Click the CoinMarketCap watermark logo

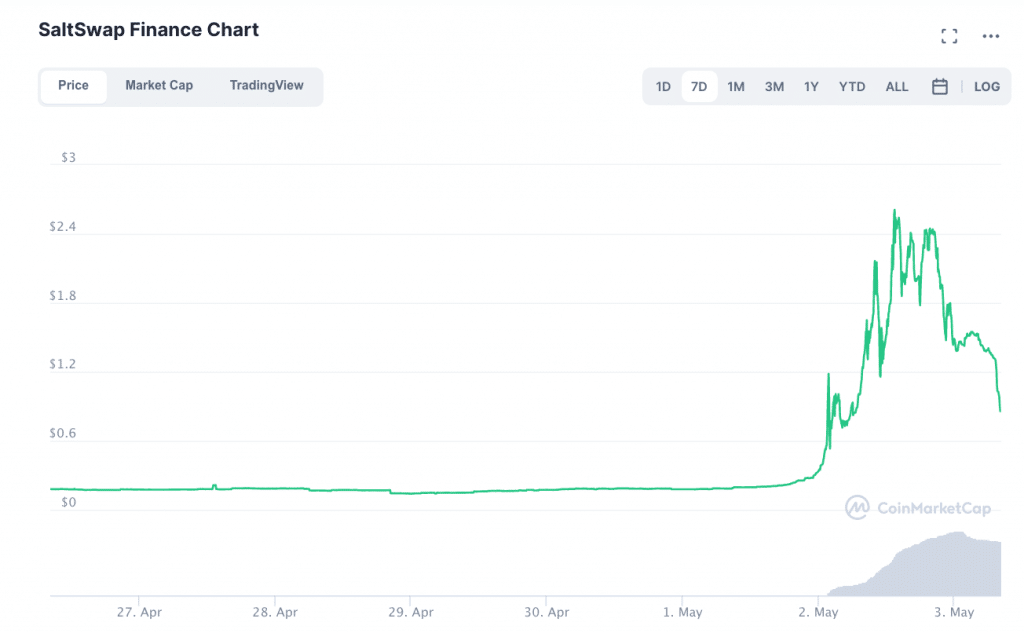point(918,508)
